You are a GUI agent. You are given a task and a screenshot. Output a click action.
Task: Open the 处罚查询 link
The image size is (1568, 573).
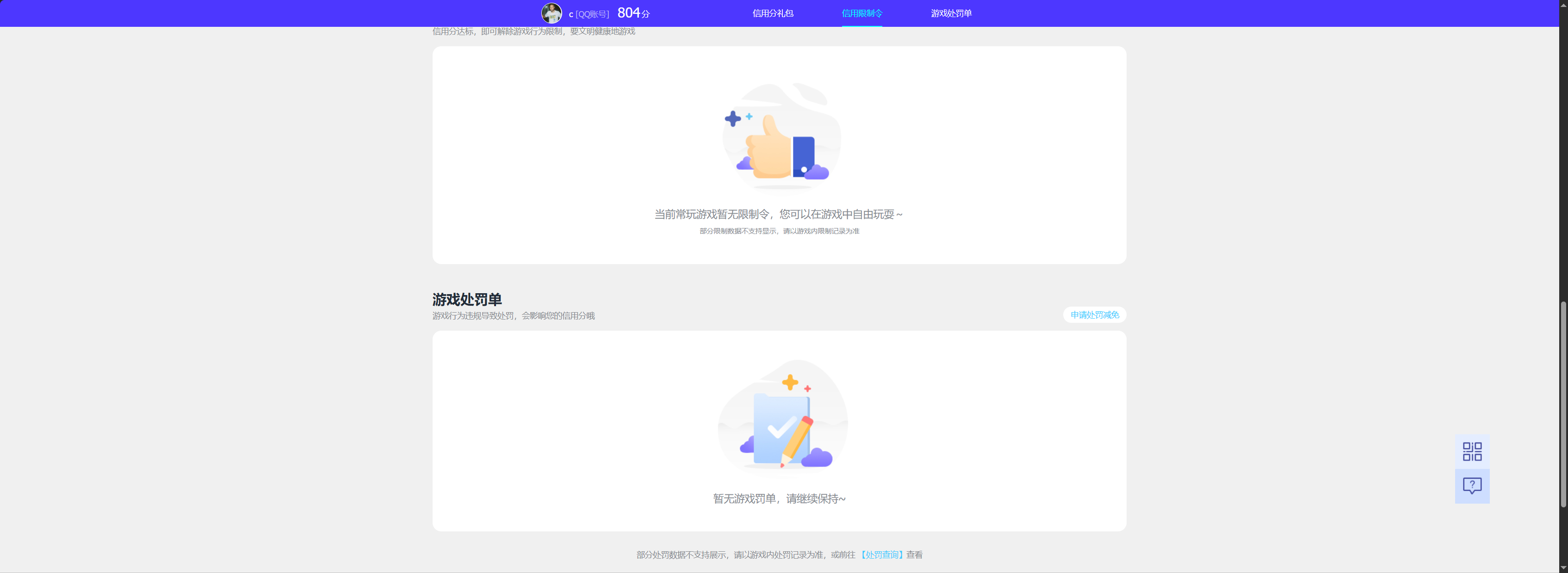(882, 555)
